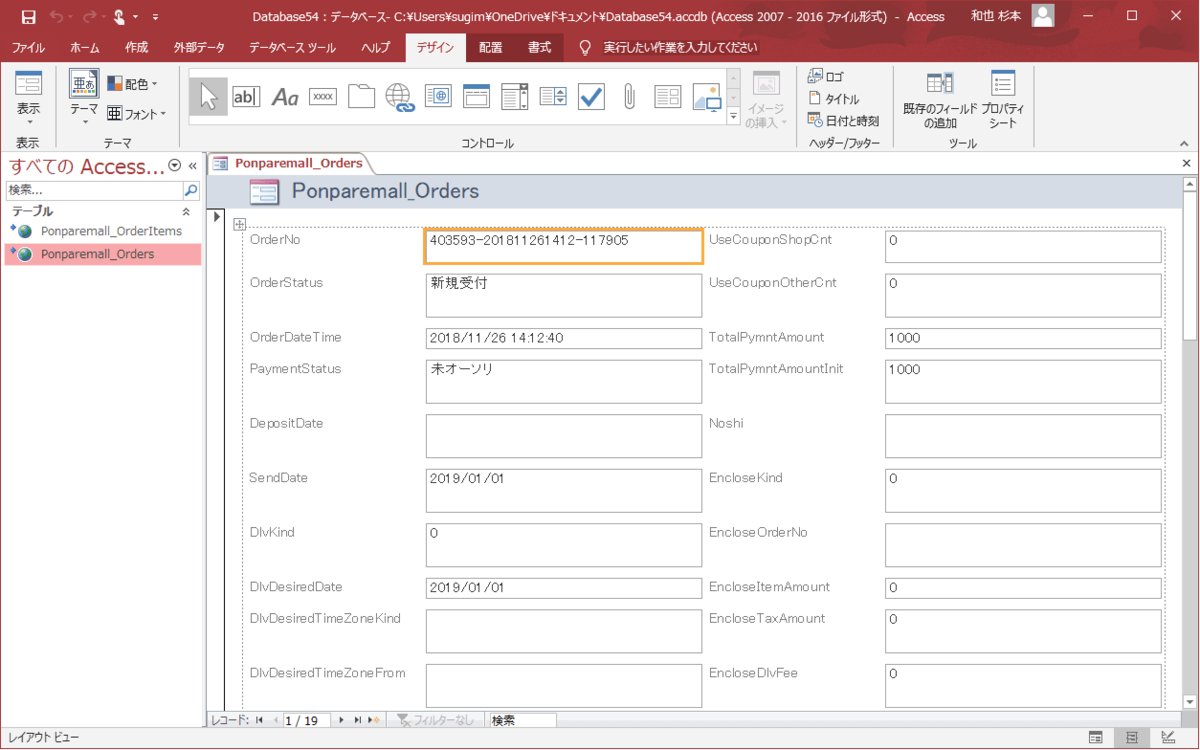Select the Text Box control tool
The width and height of the screenshot is (1200, 750).
pos(246,96)
